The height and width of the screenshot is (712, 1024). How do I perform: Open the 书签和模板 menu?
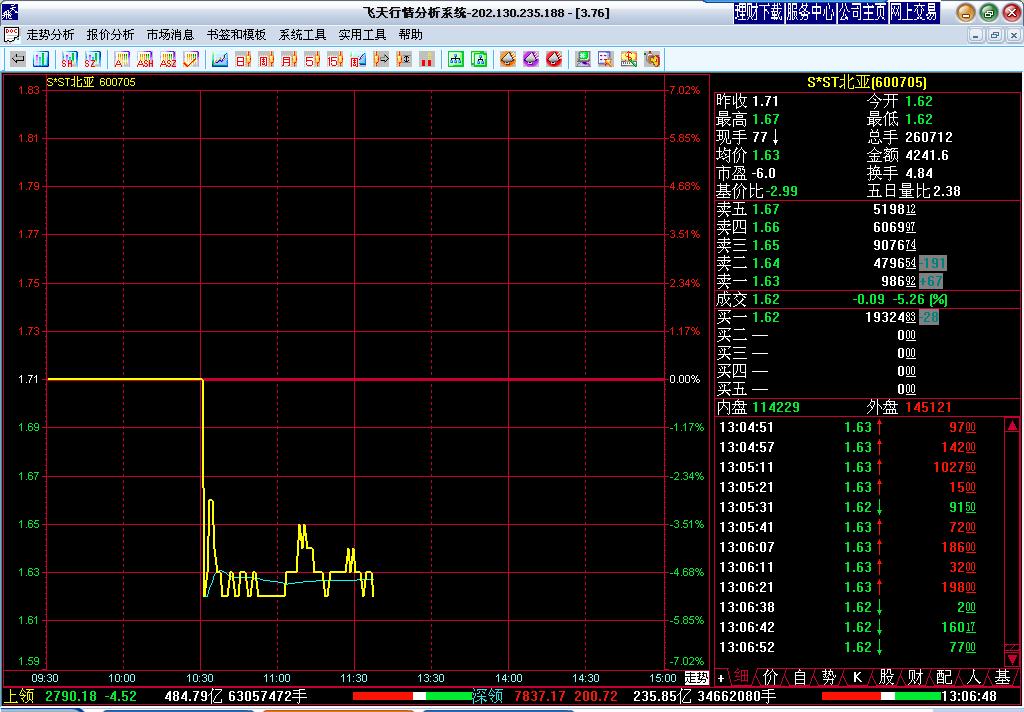click(236, 35)
